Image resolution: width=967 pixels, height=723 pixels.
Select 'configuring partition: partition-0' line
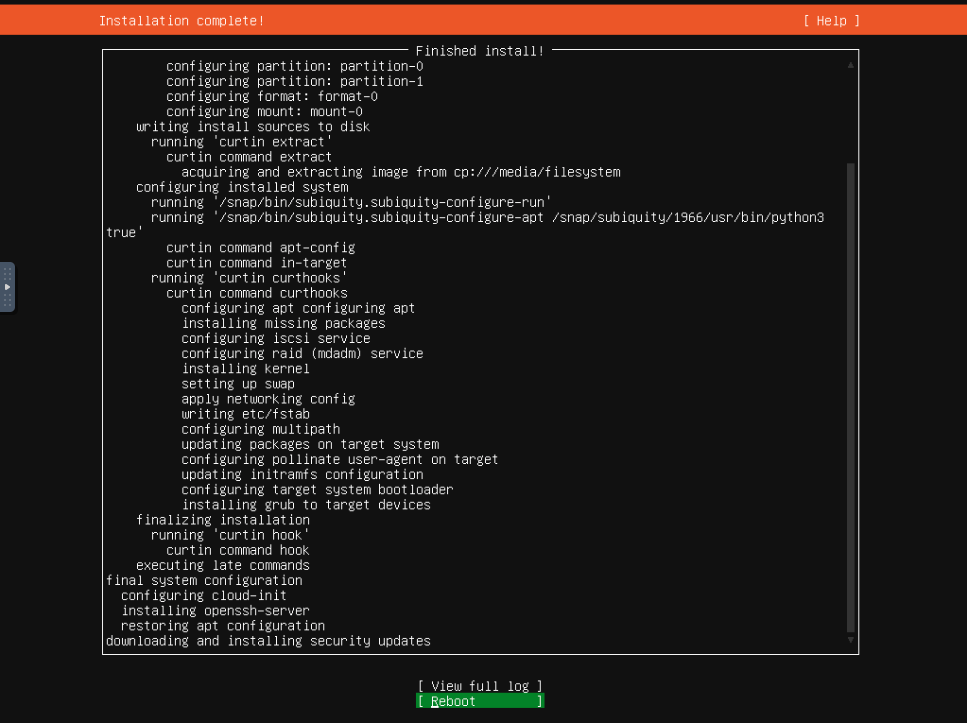click(295, 66)
